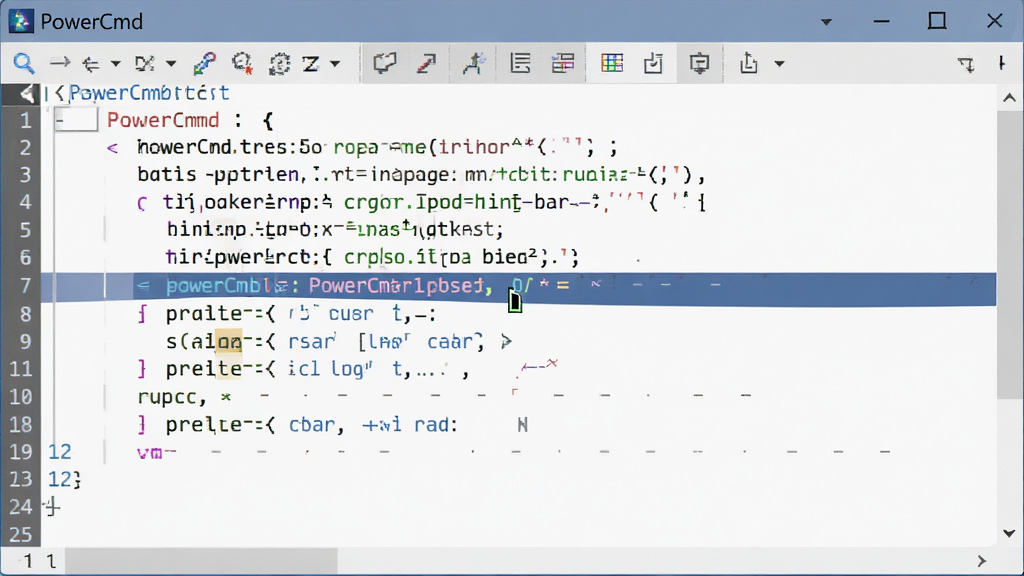Open the dropdown beside the back arrow

point(116,64)
